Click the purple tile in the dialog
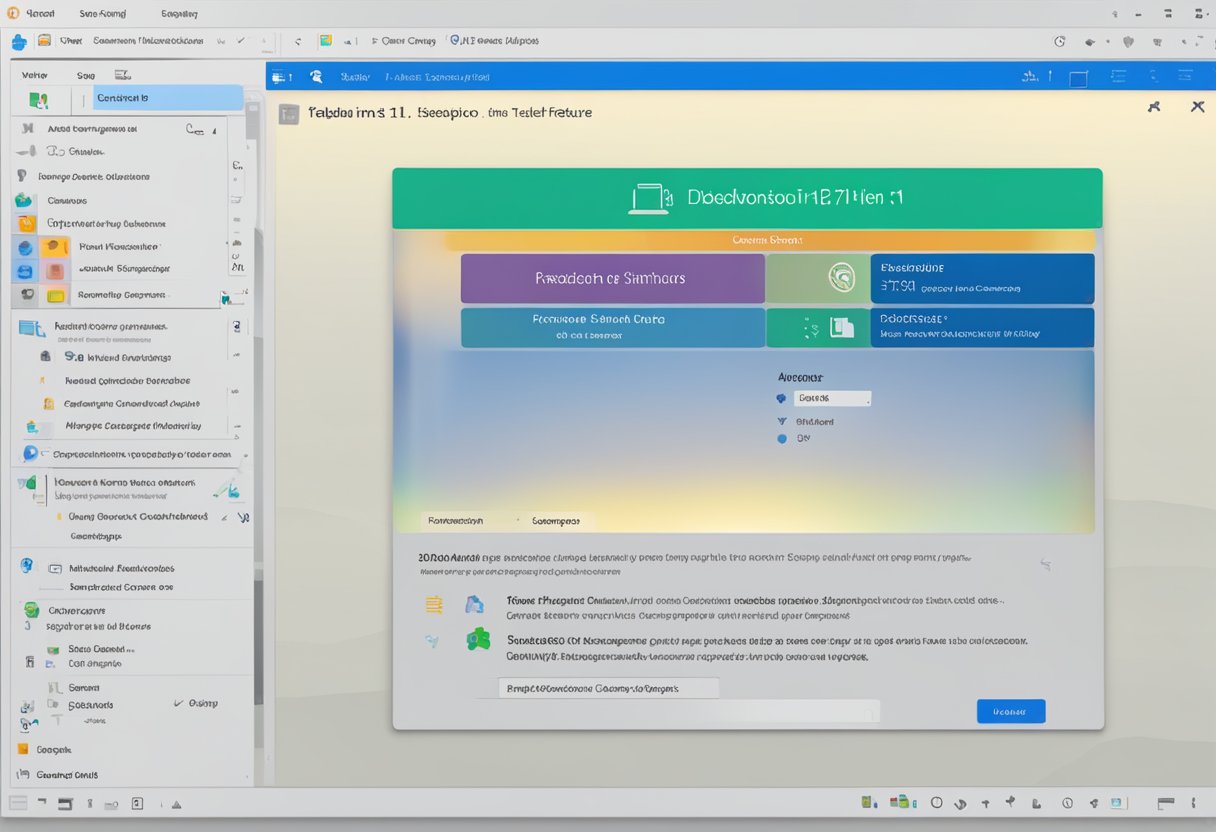This screenshot has width=1216, height=832. coord(611,278)
